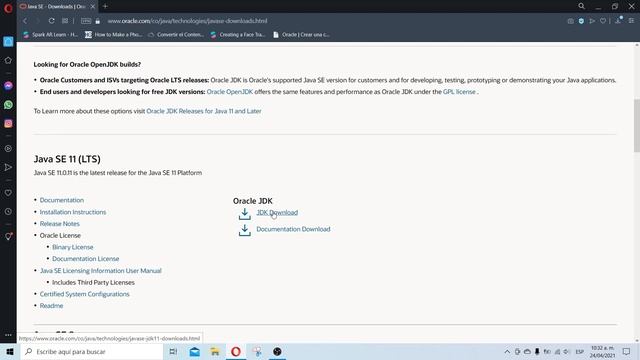Open the Convertir el Conten... bookmark
The width and height of the screenshot is (640, 360).
point(176,35)
